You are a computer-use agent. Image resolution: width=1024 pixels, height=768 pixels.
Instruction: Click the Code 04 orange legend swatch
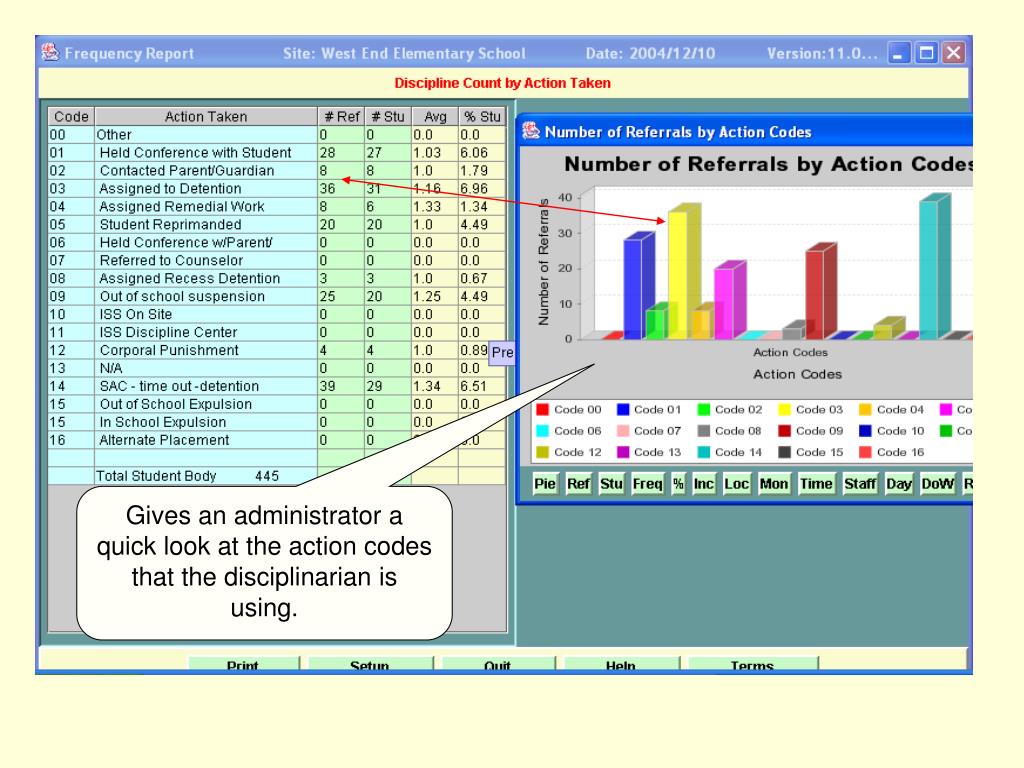[865, 409]
